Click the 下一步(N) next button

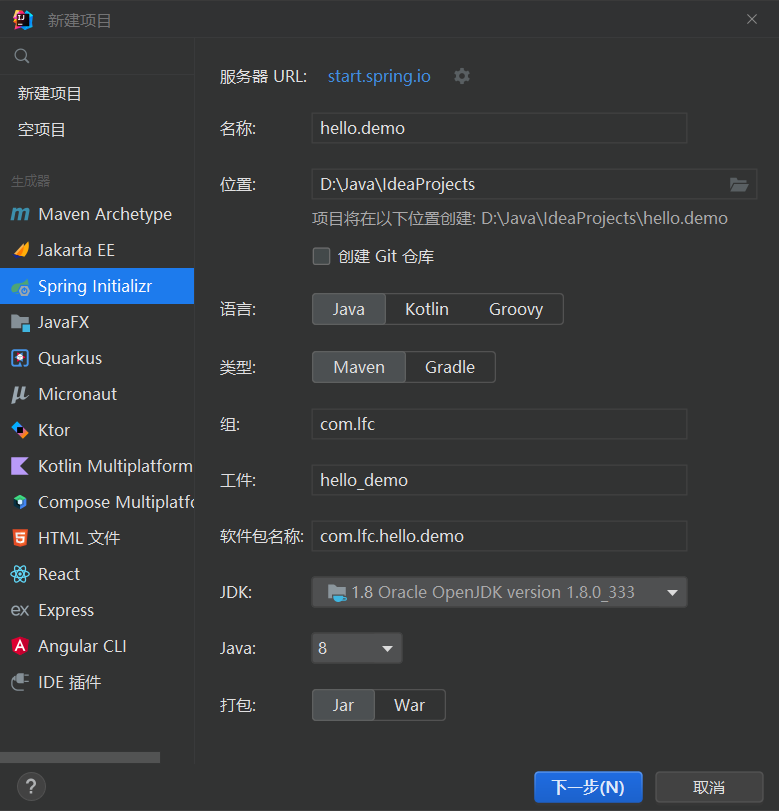coord(588,787)
